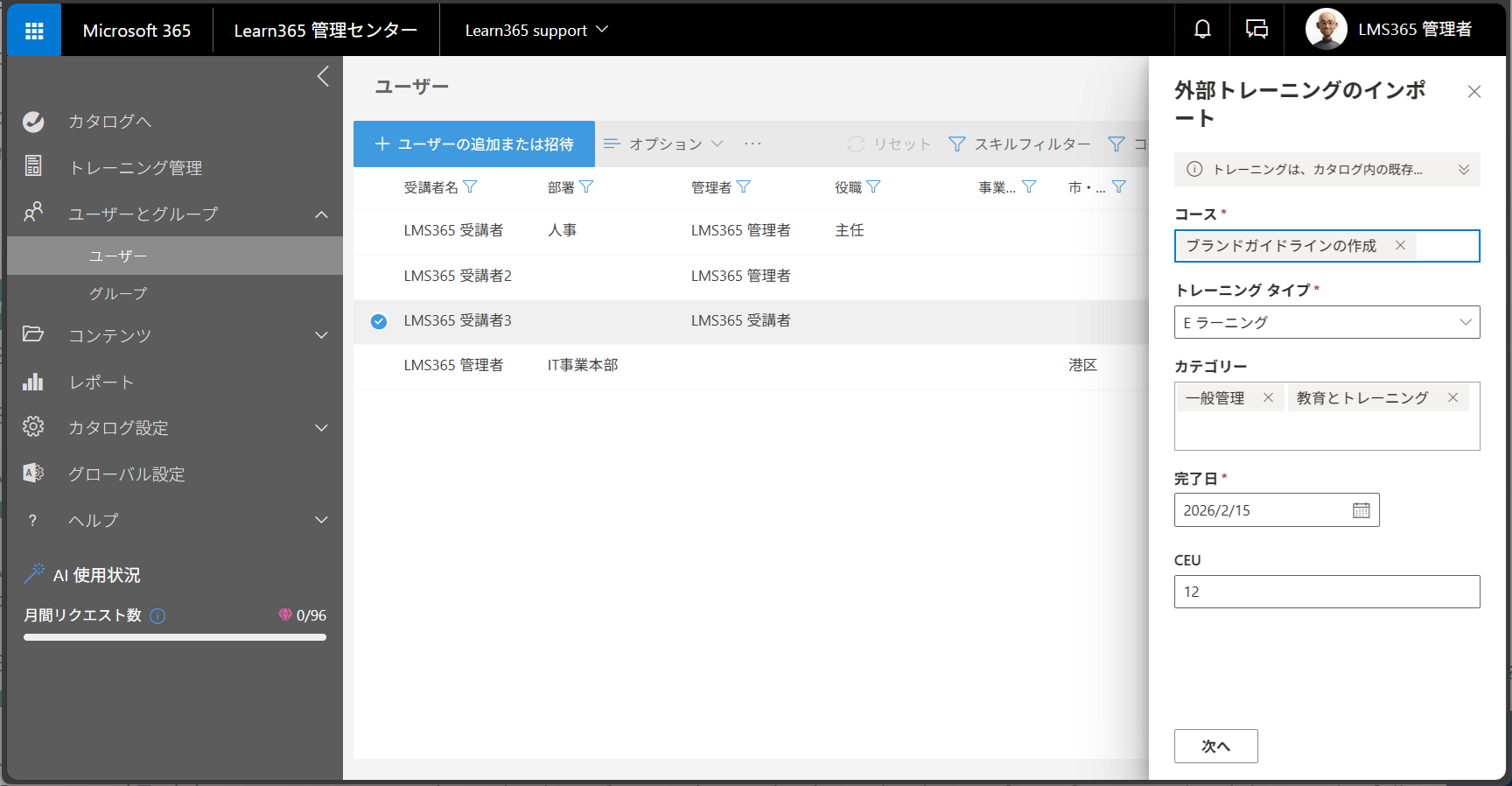
Task: Click the トレーニング管理 document icon
Action: click(x=33, y=165)
